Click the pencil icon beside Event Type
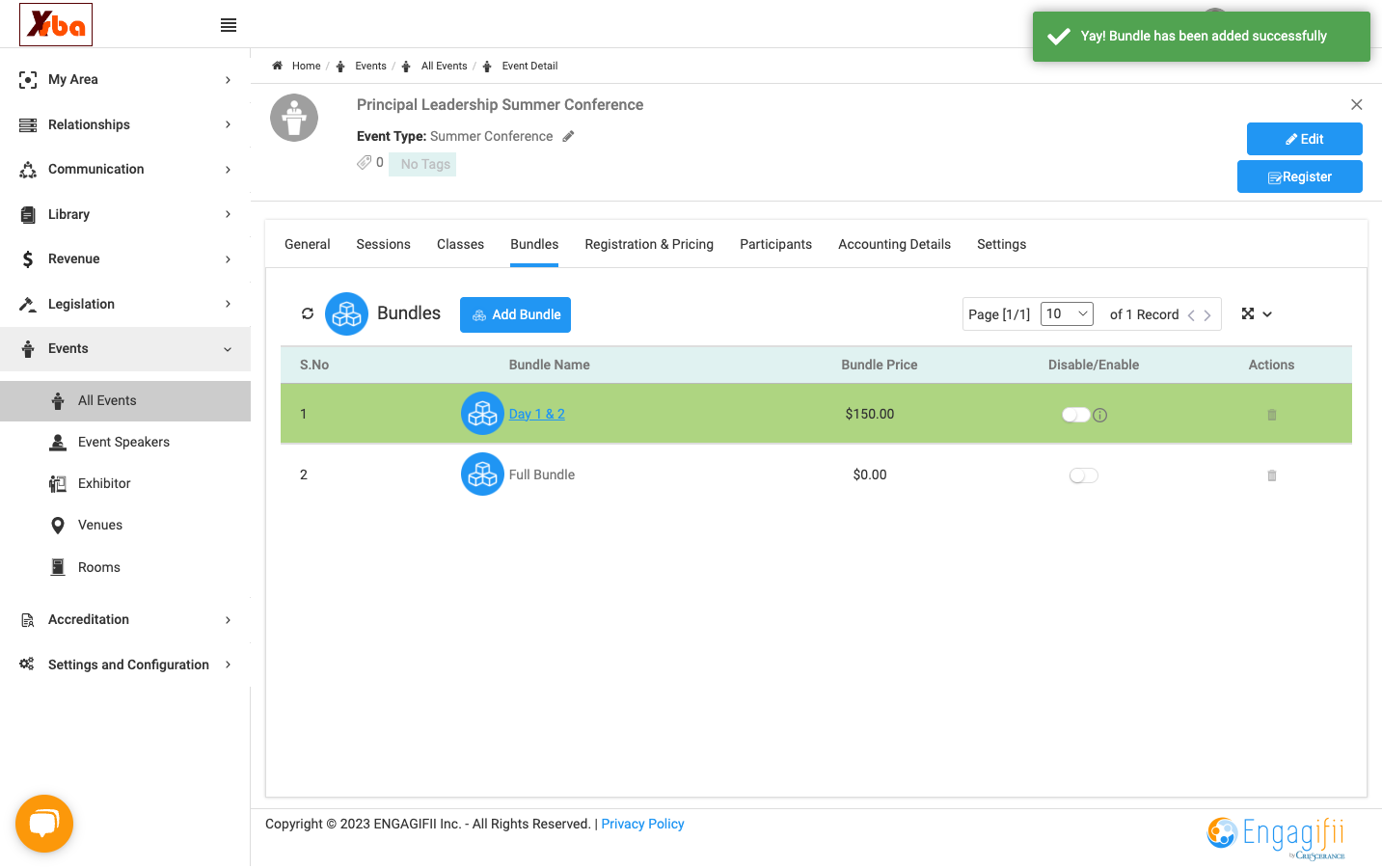 point(569,136)
